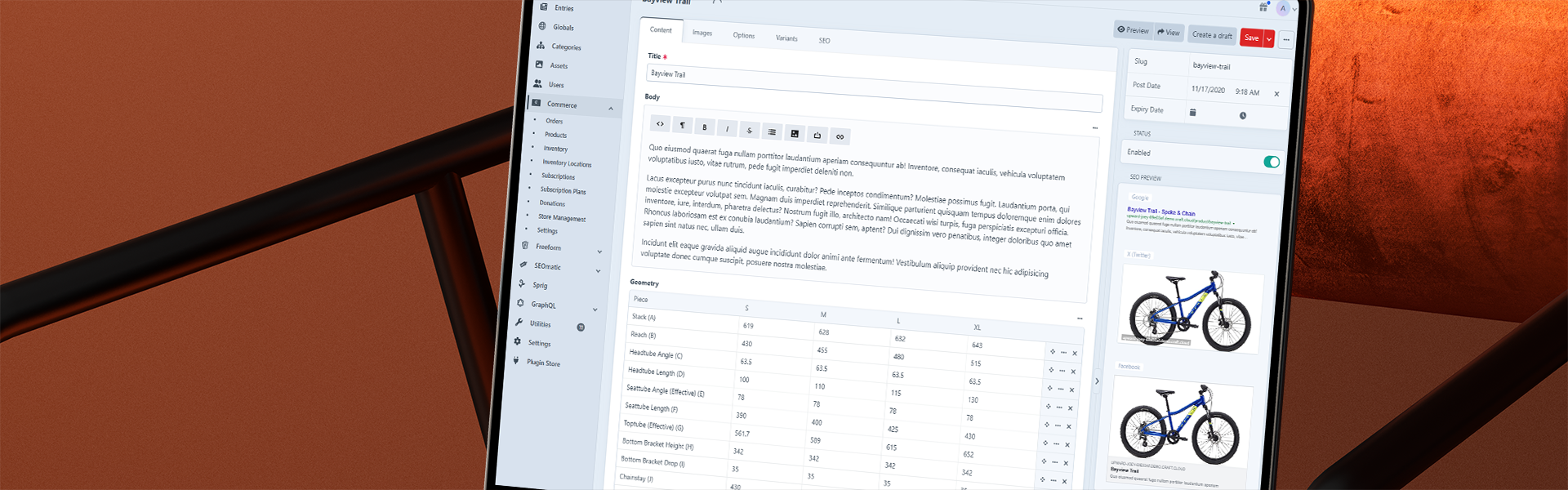Open the Expiry Date time clock picker

[x=1242, y=116]
